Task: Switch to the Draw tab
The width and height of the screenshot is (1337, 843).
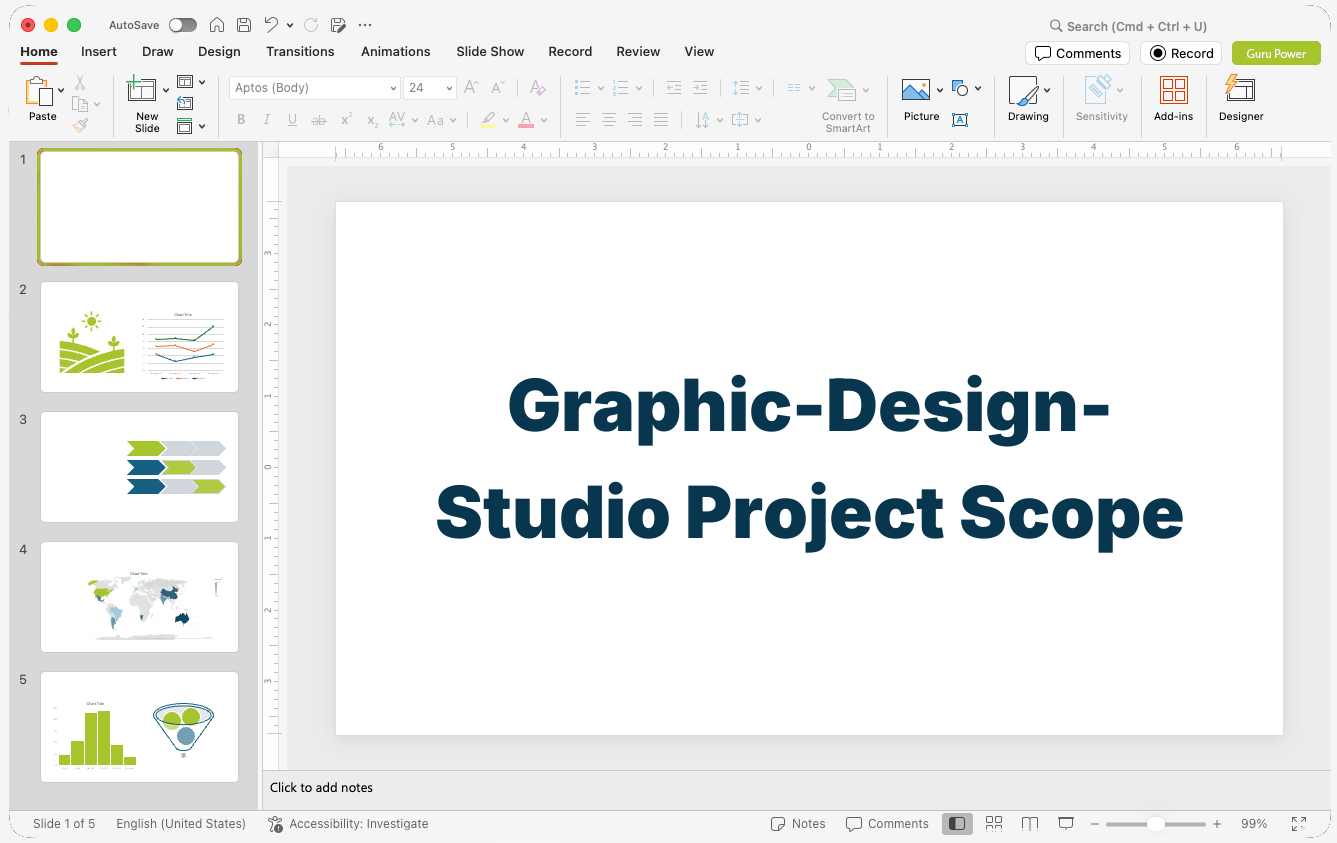Action: pos(158,52)
